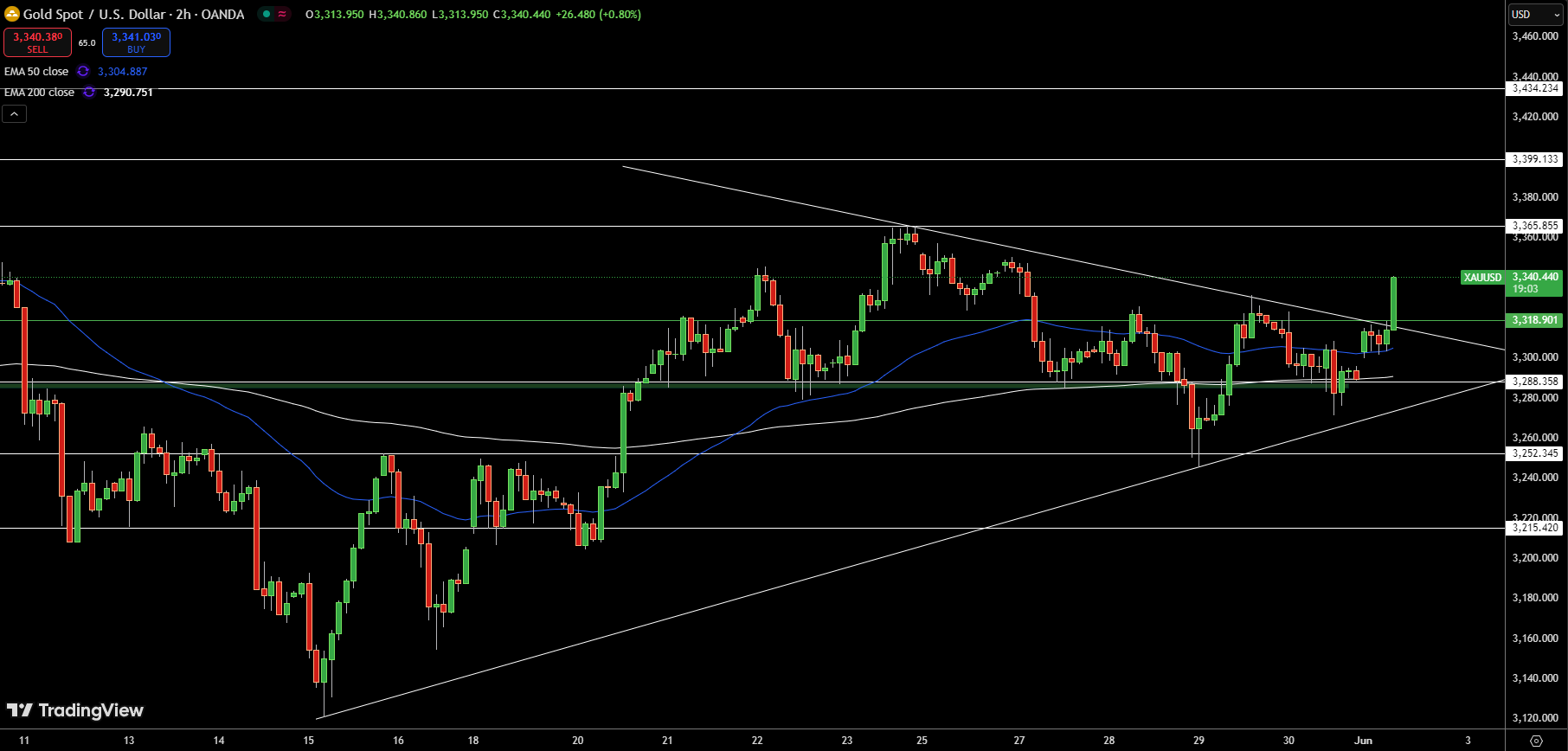The width and height of the screenshot is (1568, 751).
Task: Click date 25 on the time axis
Action: [922, 741]
